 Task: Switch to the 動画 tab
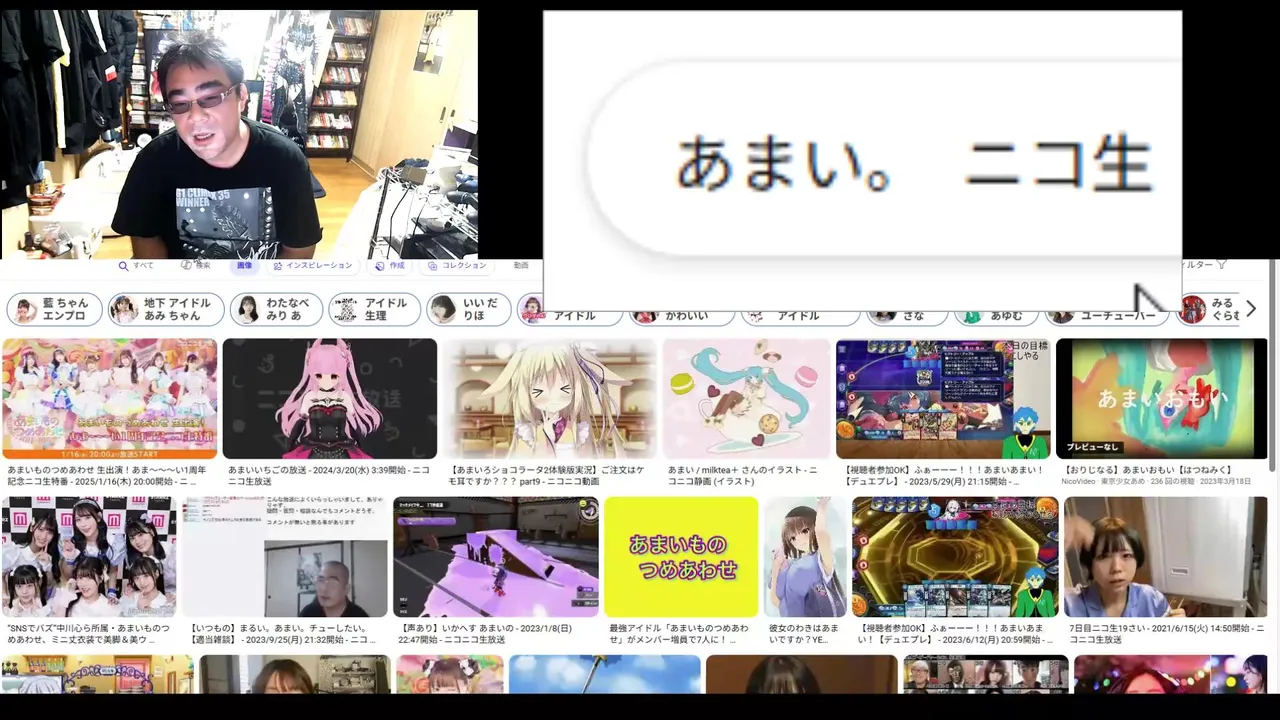pos(521,266)
